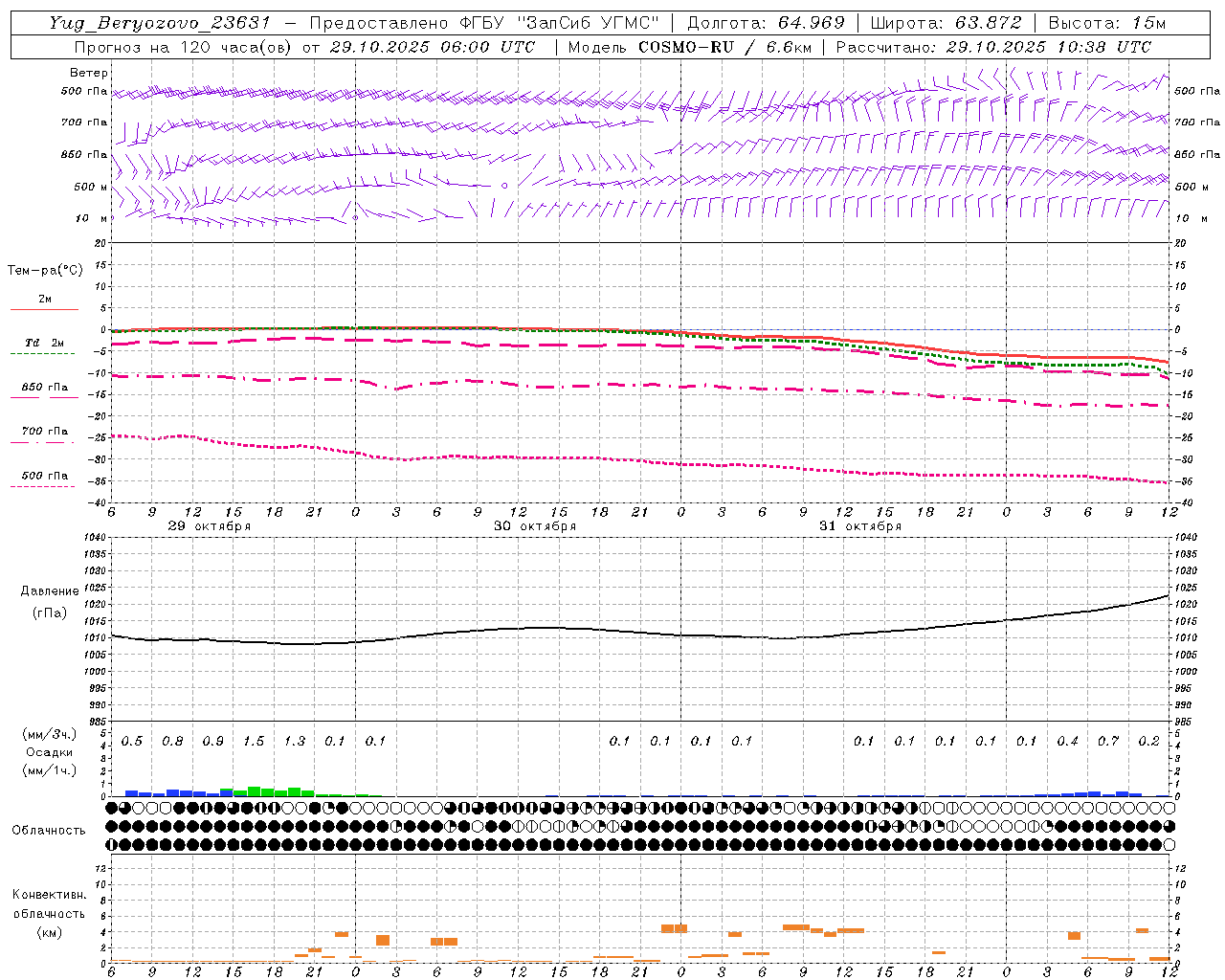Click the 'Давление' pressure panel label

pos(50,591)
